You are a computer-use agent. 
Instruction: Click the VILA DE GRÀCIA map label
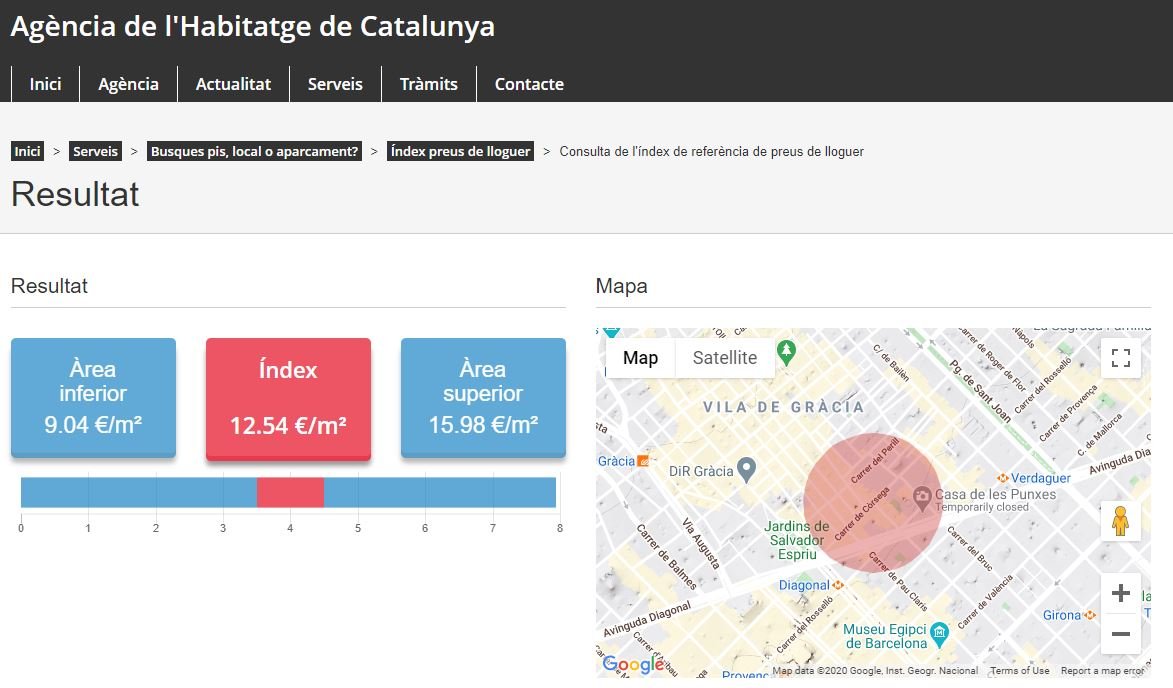click(783, 407)
